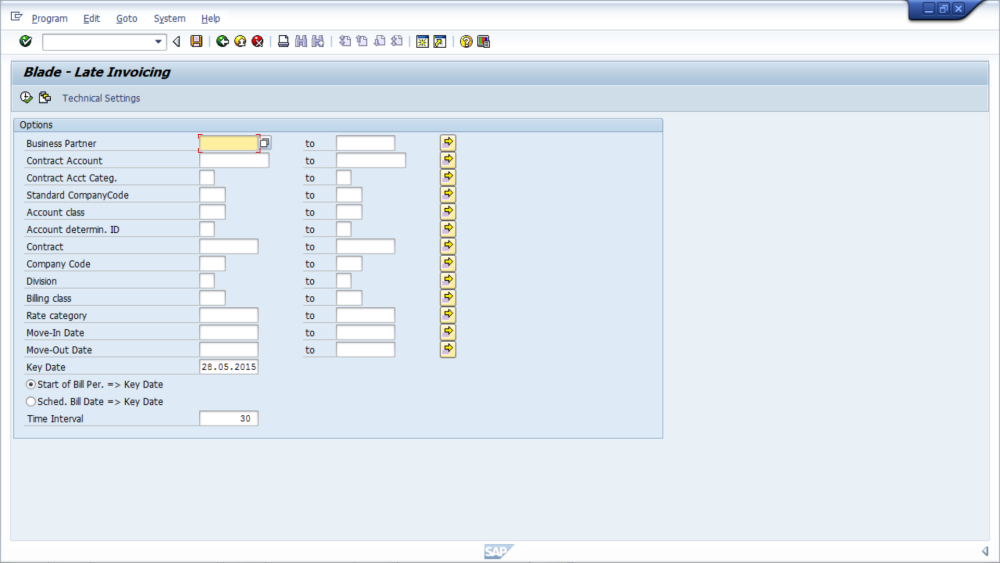Click the Business Partner to-value field
1000x563 pixels.
point(365,143)
